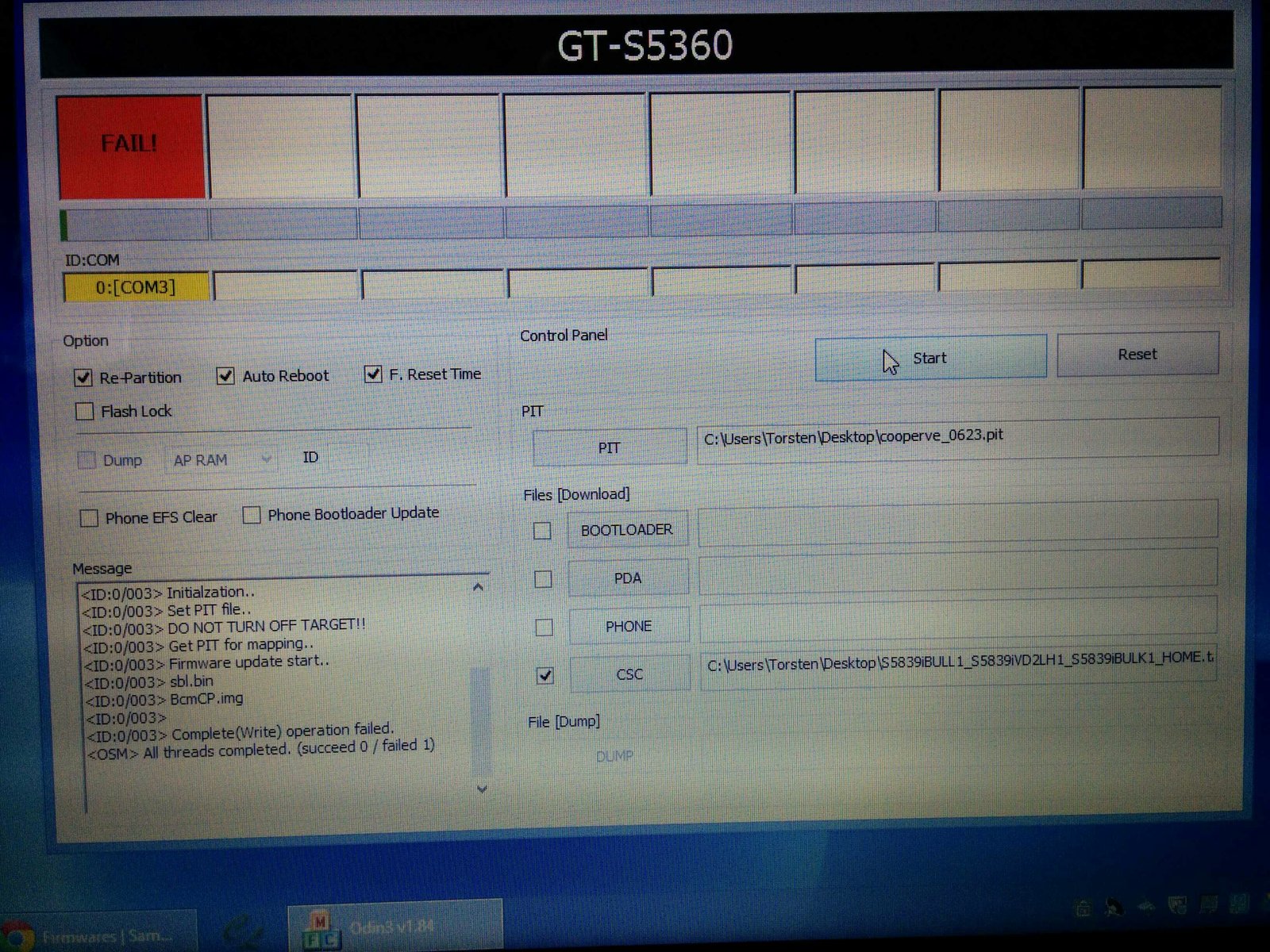Enable the Flash Lock option
The image size is (1270, 952).
point(84,412)
